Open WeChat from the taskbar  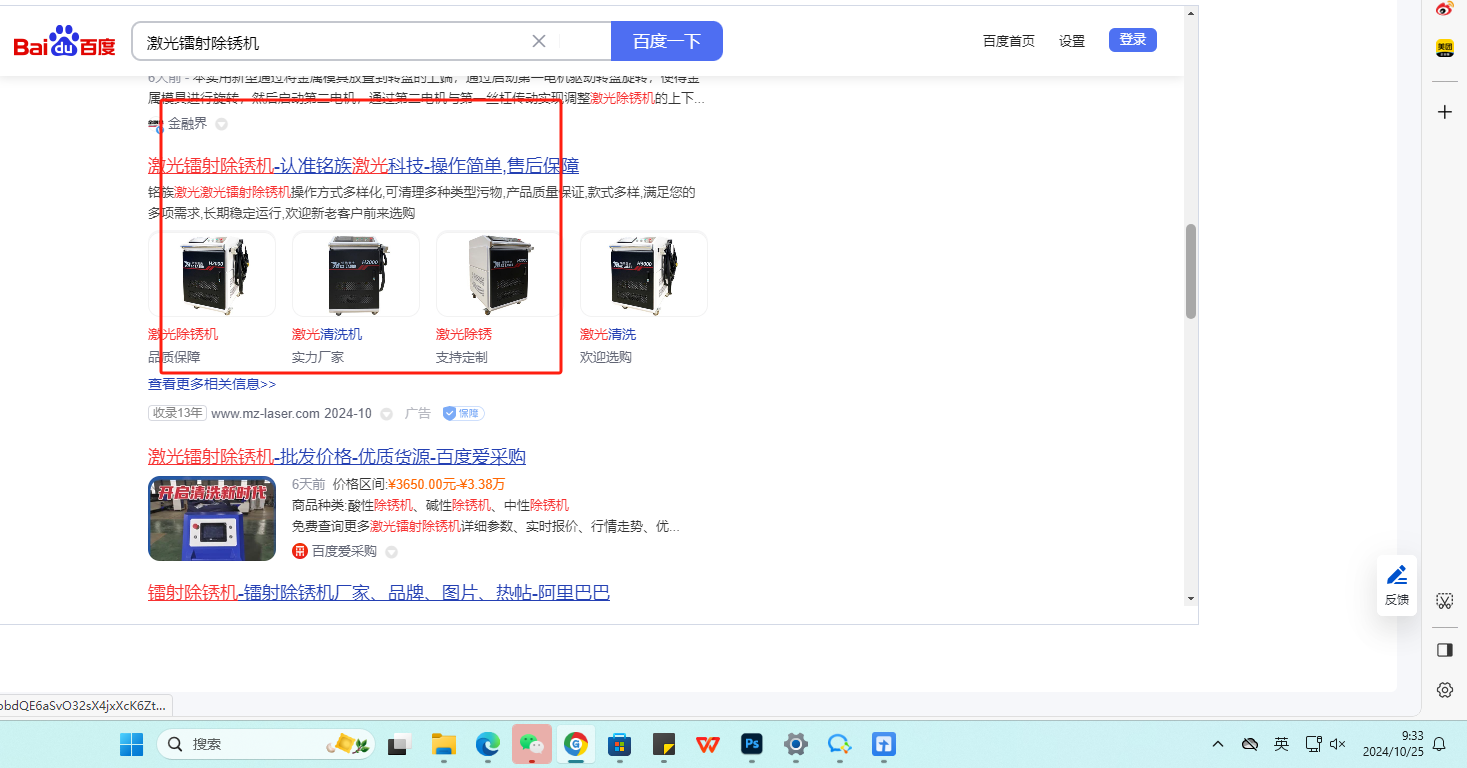531,744
